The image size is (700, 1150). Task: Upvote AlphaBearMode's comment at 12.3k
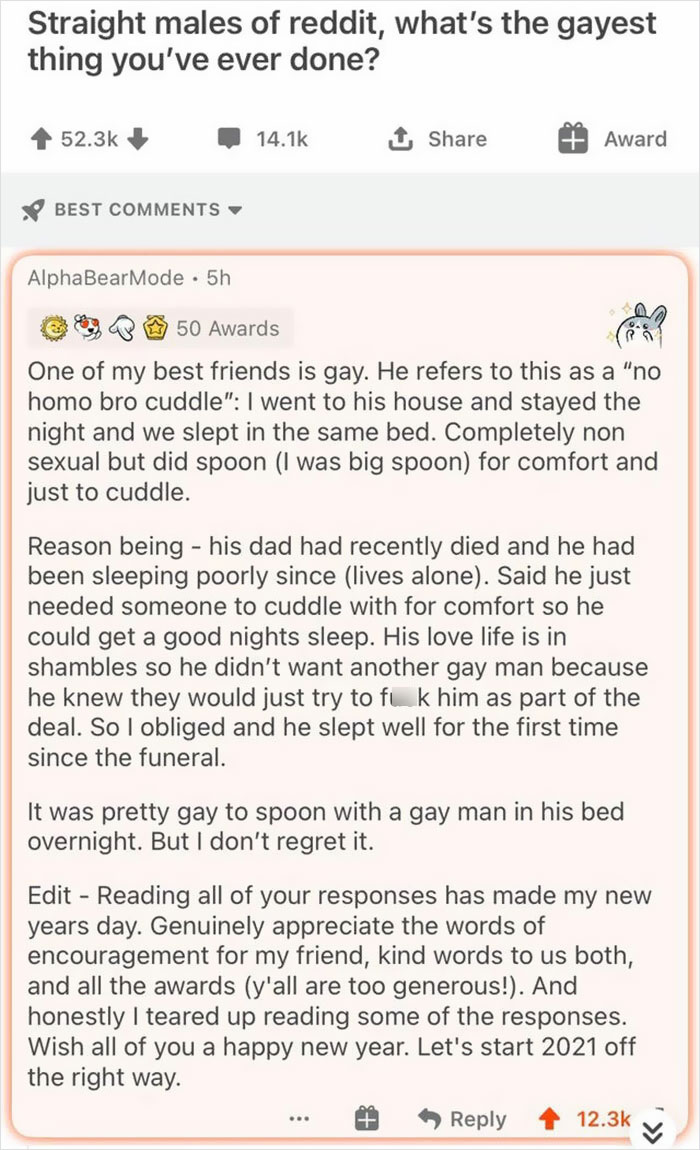pos(552,1119)
